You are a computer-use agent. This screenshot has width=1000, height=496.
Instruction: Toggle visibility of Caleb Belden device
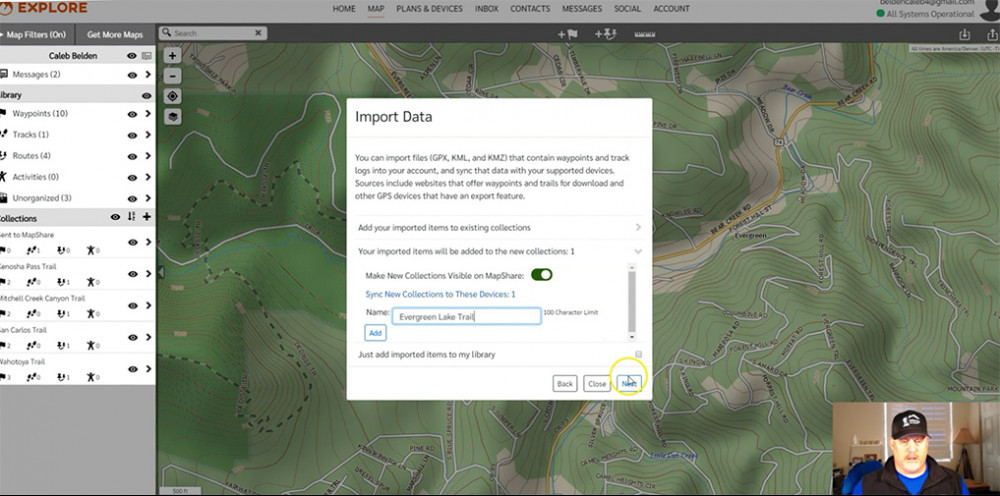131,56
